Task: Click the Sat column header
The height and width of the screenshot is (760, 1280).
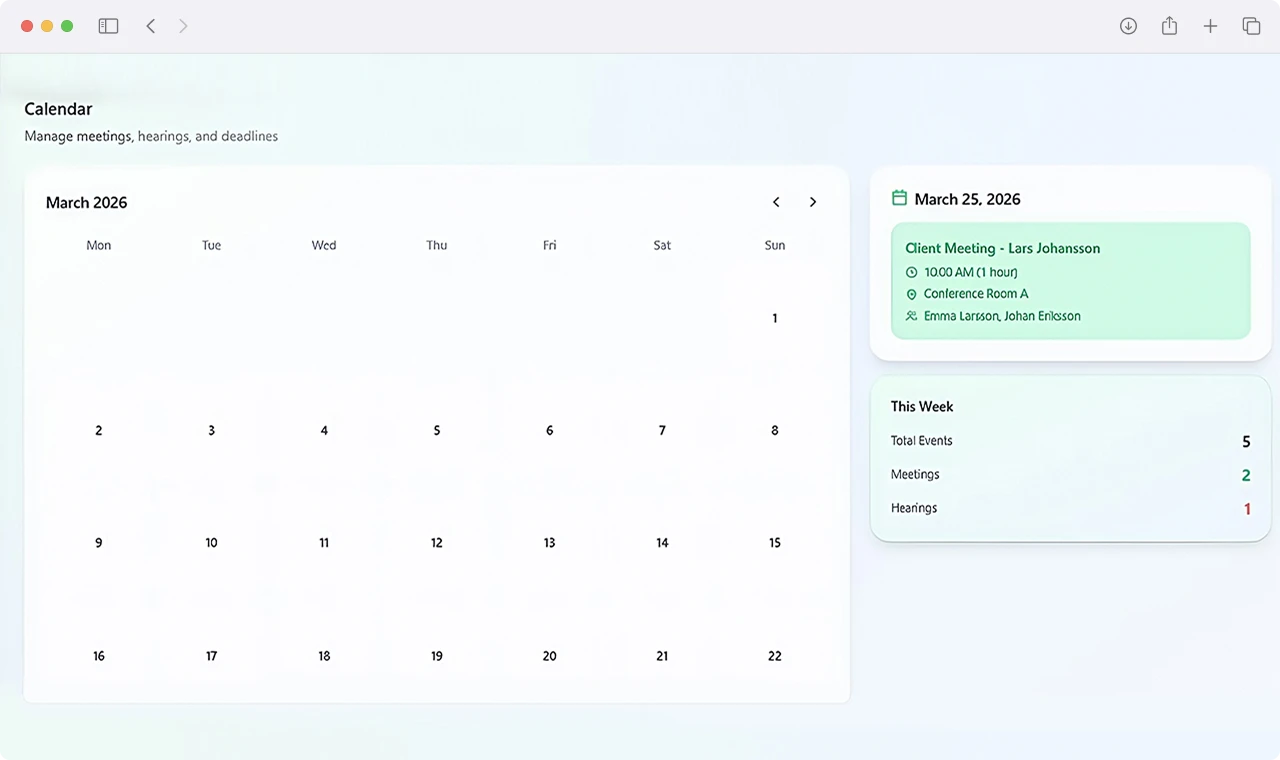Action: 662,245
